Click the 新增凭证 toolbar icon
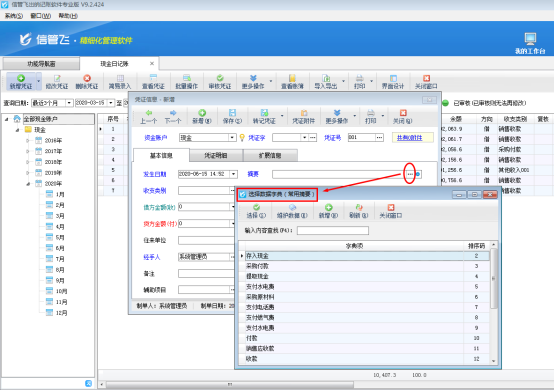Viewport: 554px width, 390px height. 21,81
